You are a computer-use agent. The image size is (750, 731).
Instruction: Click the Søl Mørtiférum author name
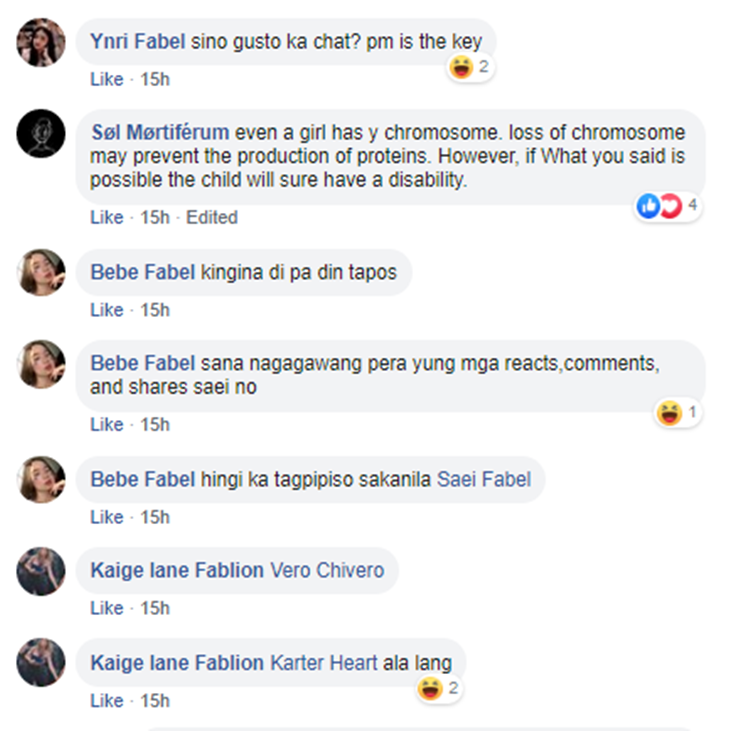[x=160, y=133]
